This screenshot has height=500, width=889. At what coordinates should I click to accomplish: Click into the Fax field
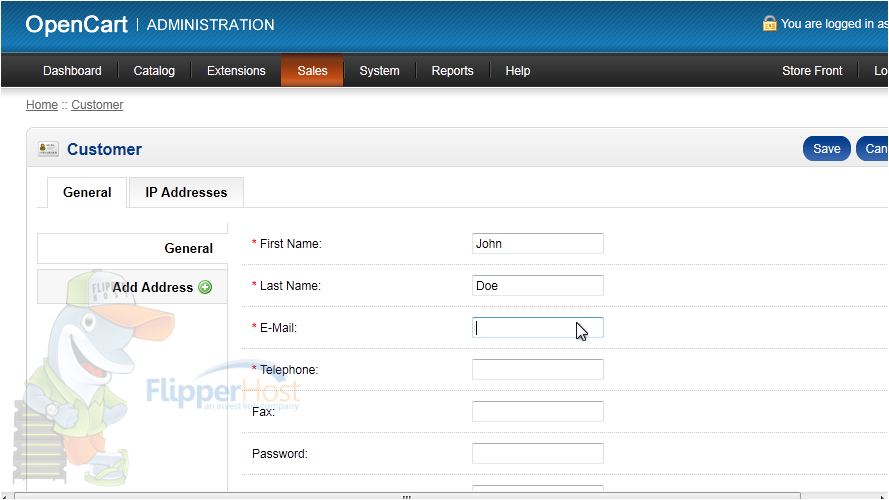click(537, 412)
